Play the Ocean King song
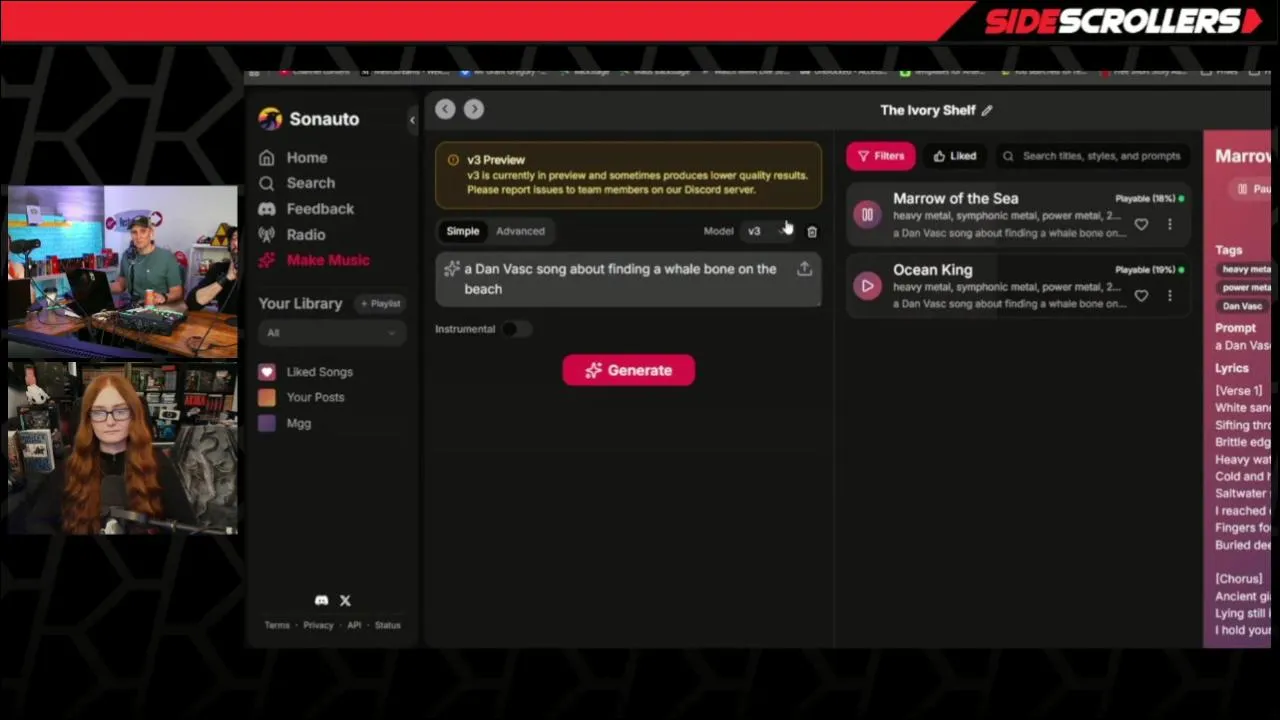 point(867,286)
